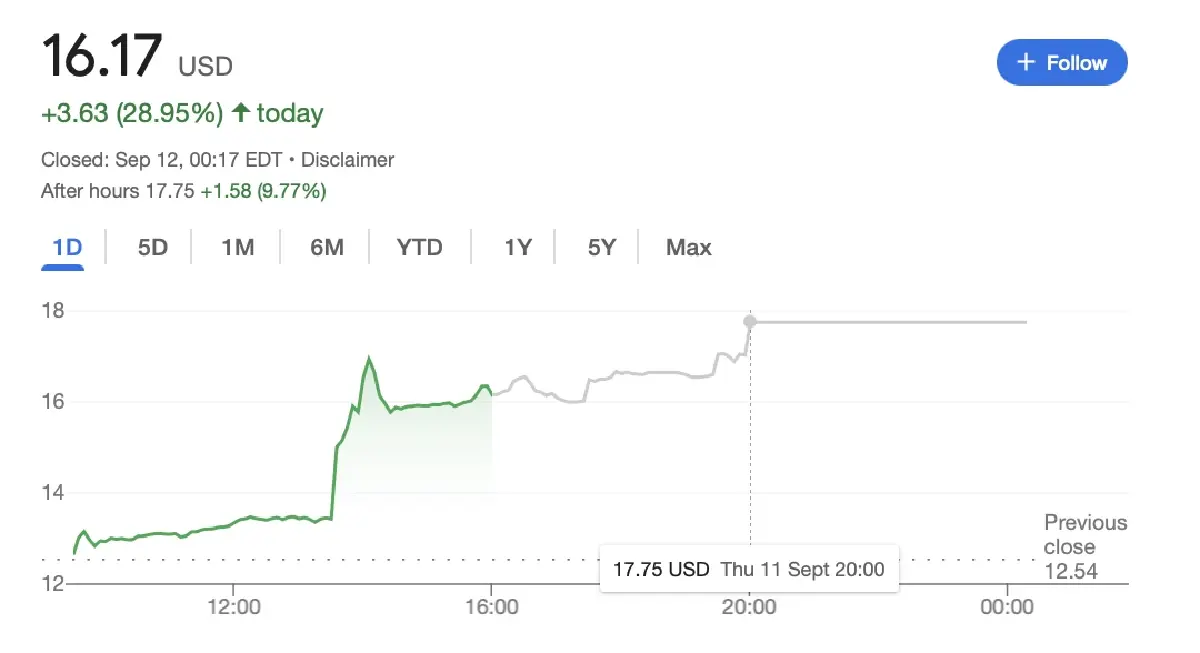Click the grey marker dot at 20:00

[x=750, y=322]
